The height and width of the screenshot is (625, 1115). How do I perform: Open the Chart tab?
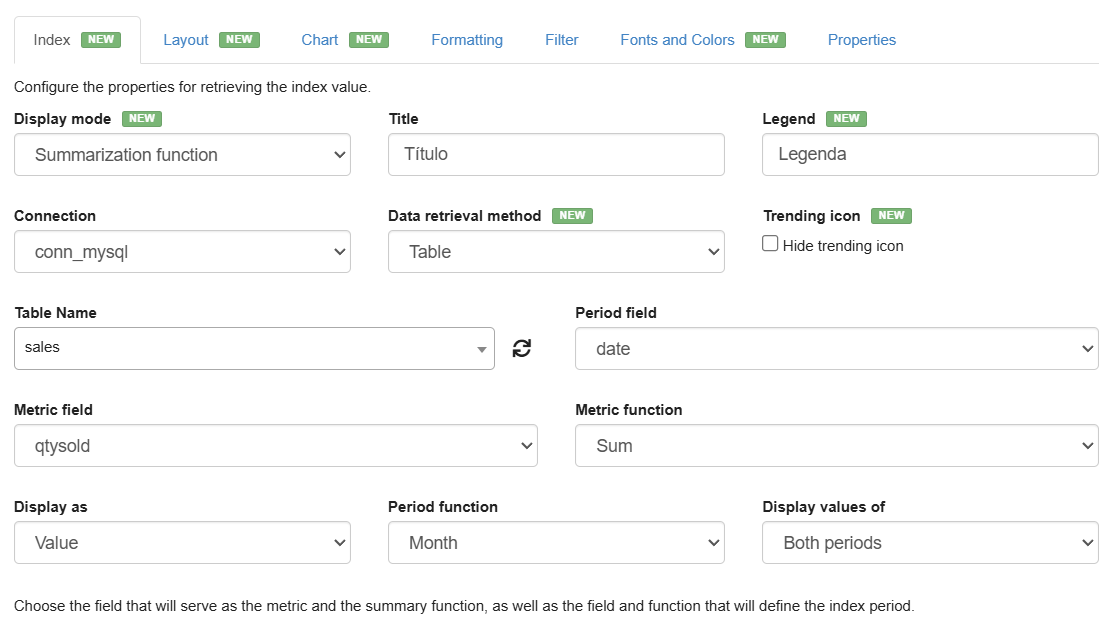[x=320, y=40]
